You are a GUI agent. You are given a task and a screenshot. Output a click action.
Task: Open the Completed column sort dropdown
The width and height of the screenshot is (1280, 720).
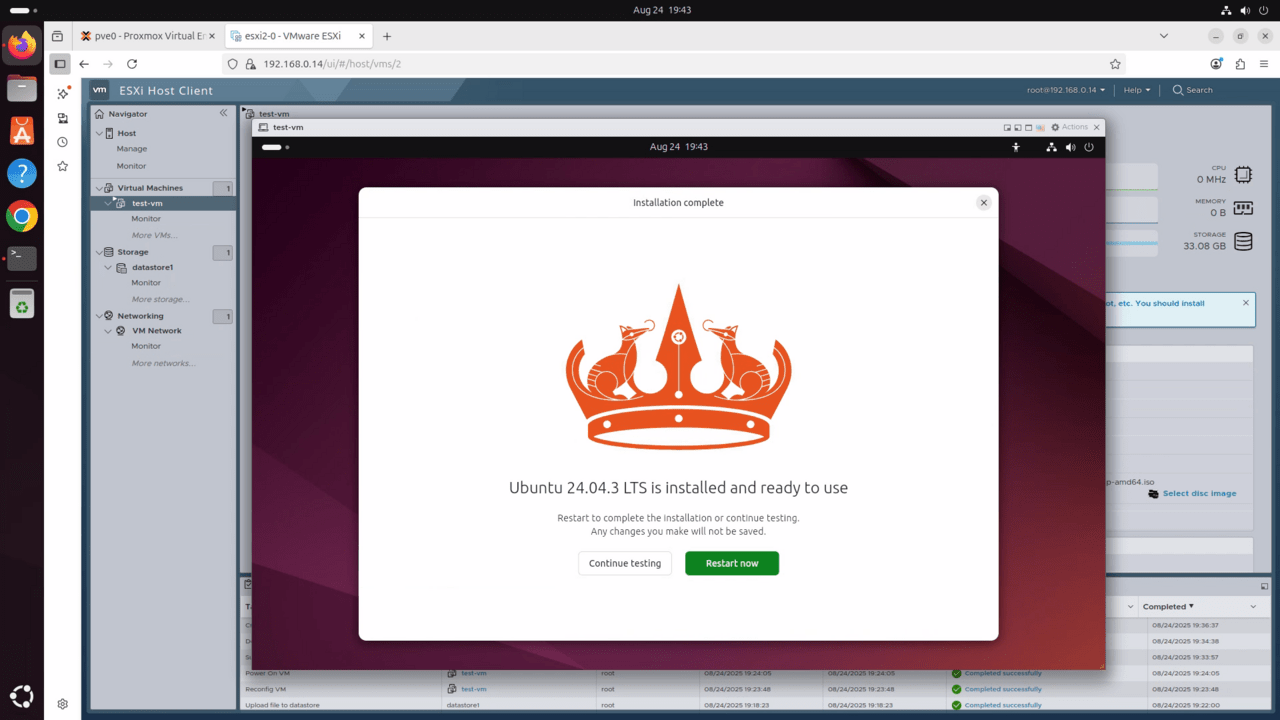point(1253,606)
